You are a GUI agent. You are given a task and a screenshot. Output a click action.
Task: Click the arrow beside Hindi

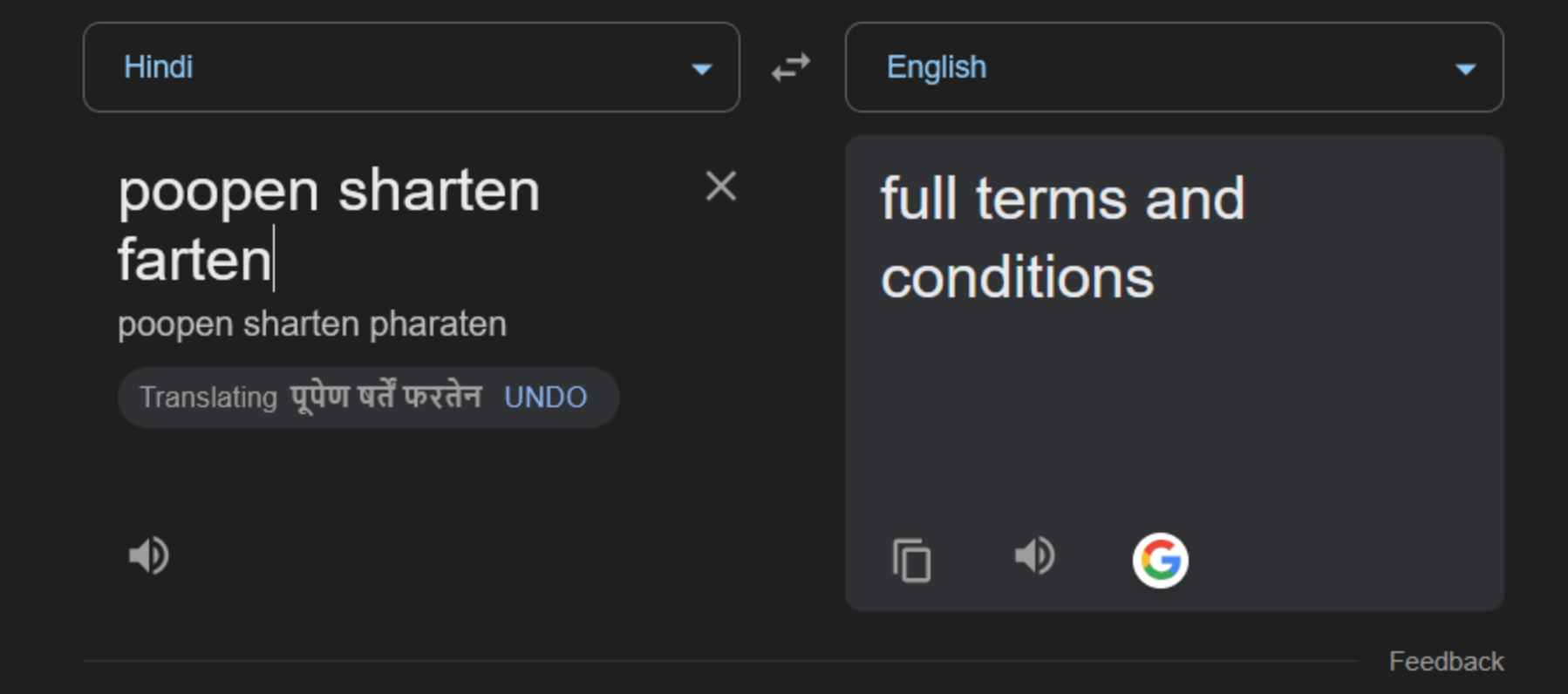[701, 69]
